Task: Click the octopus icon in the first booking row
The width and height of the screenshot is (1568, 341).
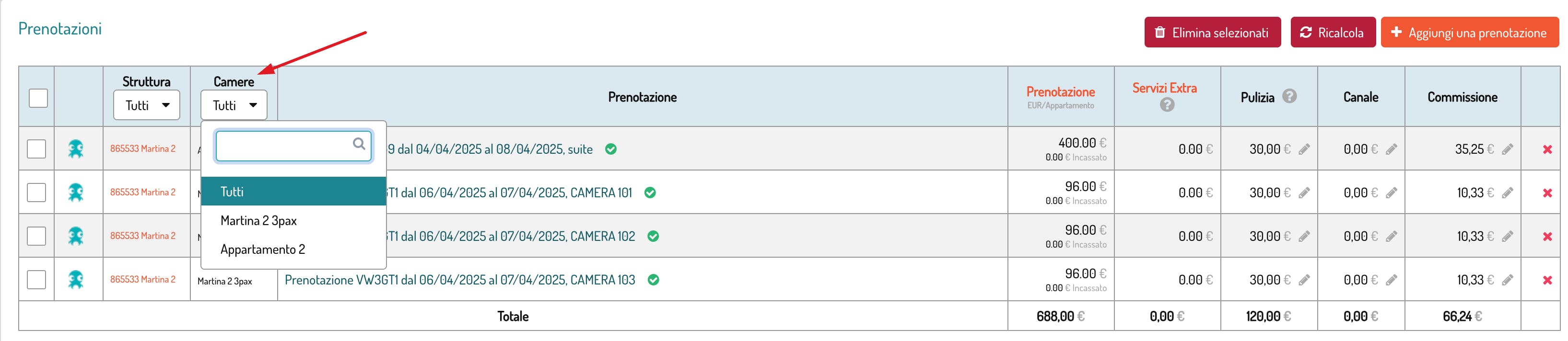Action: coord(76,149)
